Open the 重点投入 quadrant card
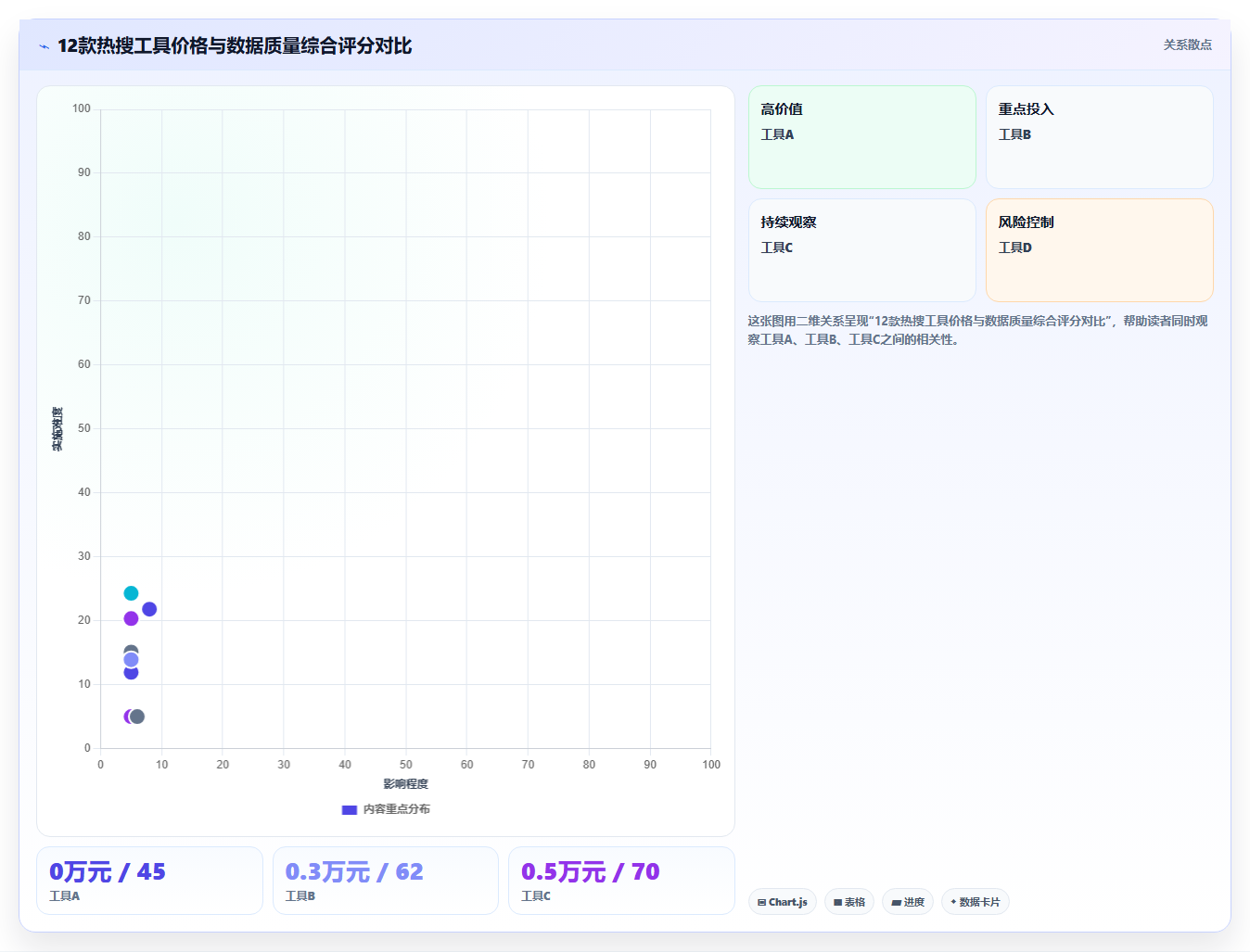 click(x=1100, y=137)
